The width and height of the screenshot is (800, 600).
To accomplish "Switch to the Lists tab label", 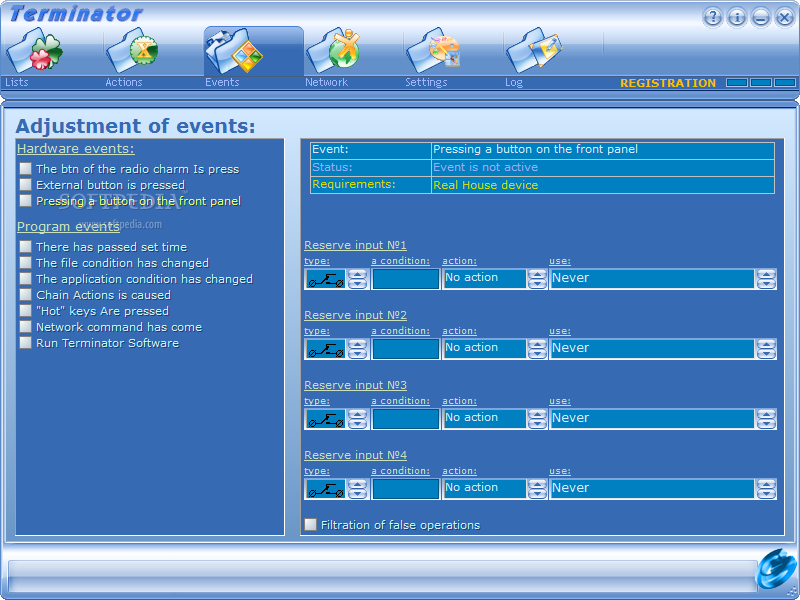I will 17,82.
